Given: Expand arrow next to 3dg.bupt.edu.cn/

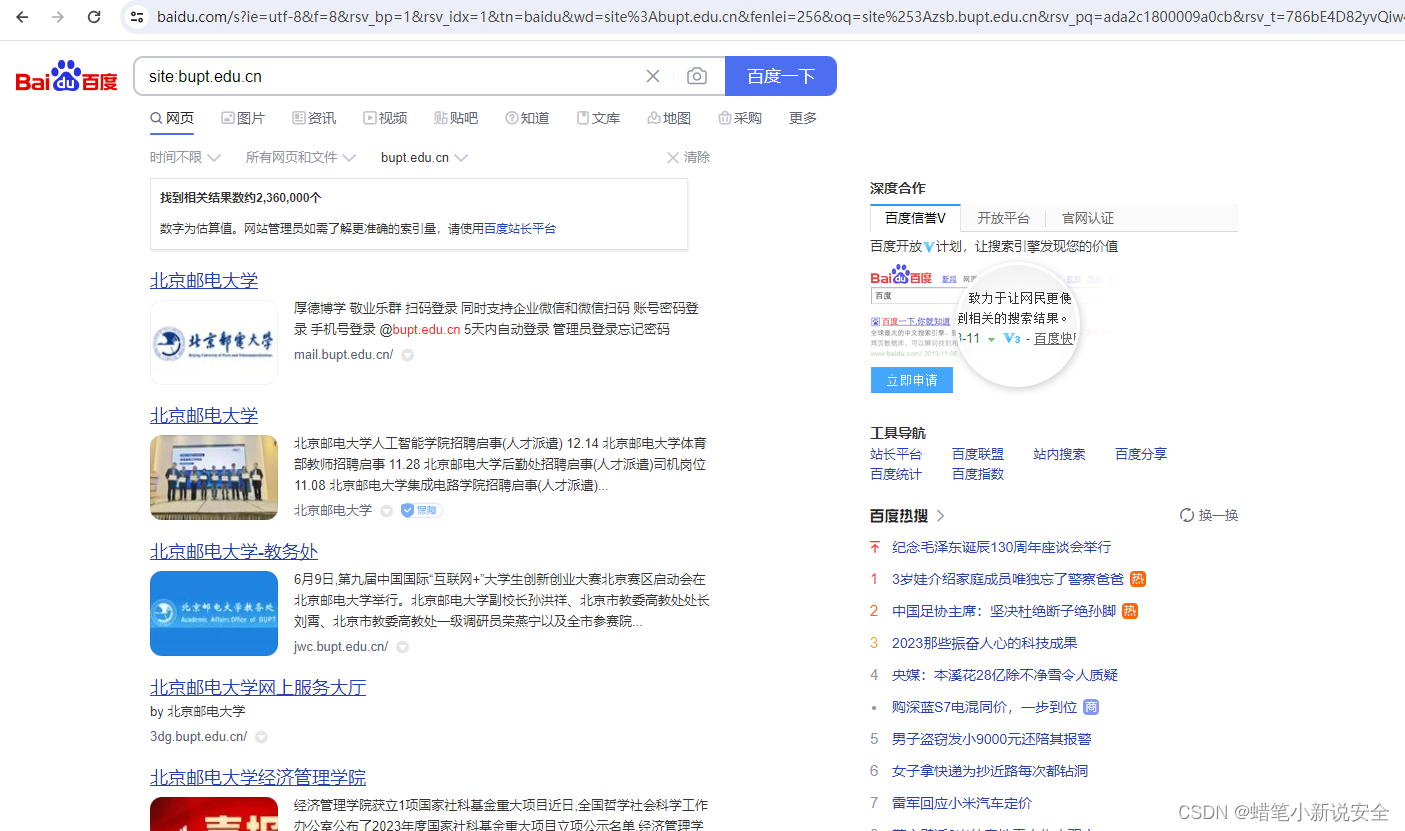Looking at the screenshot, I should 261,737.
